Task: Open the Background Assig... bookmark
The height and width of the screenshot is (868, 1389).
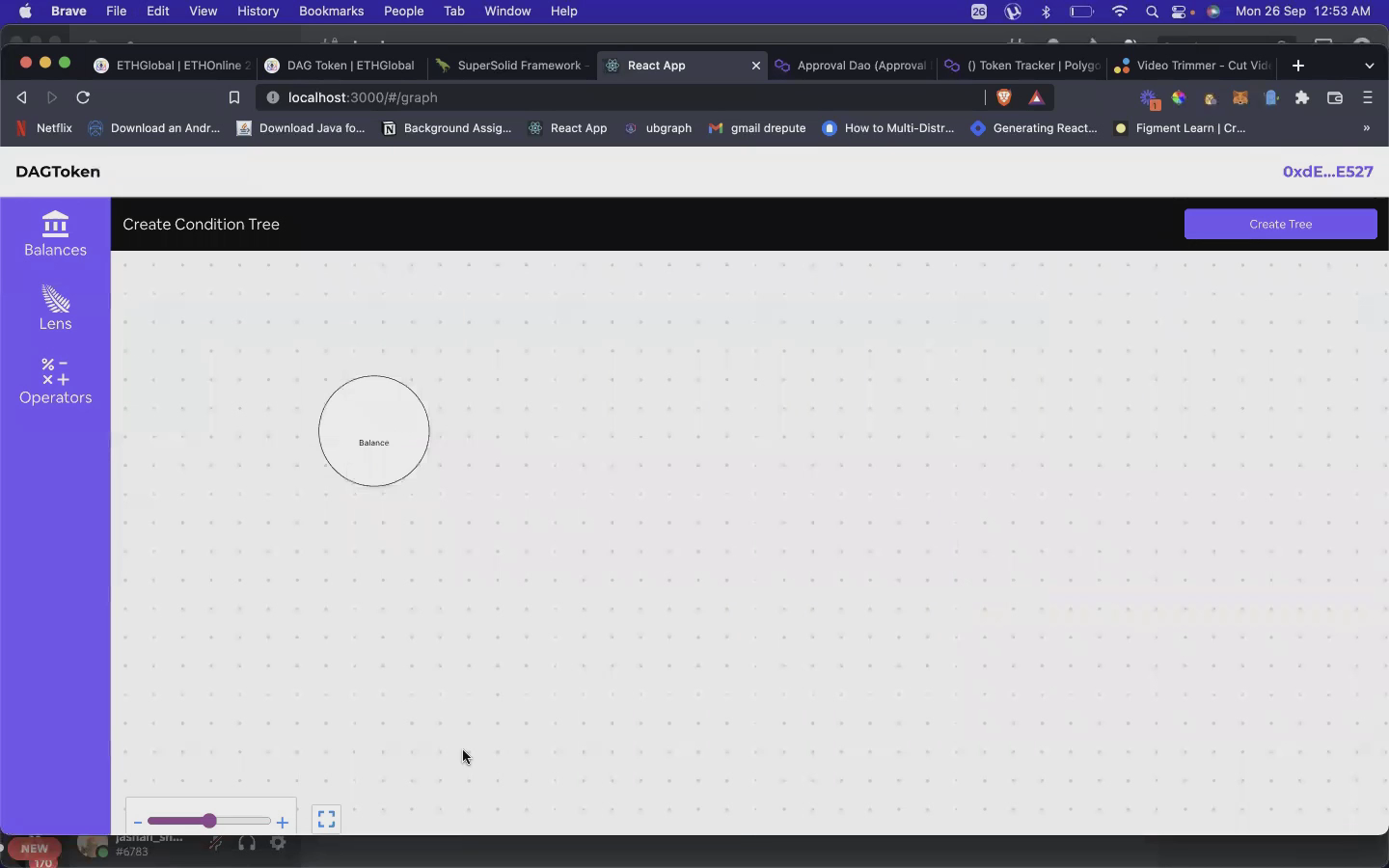Action: pos(447,128)
